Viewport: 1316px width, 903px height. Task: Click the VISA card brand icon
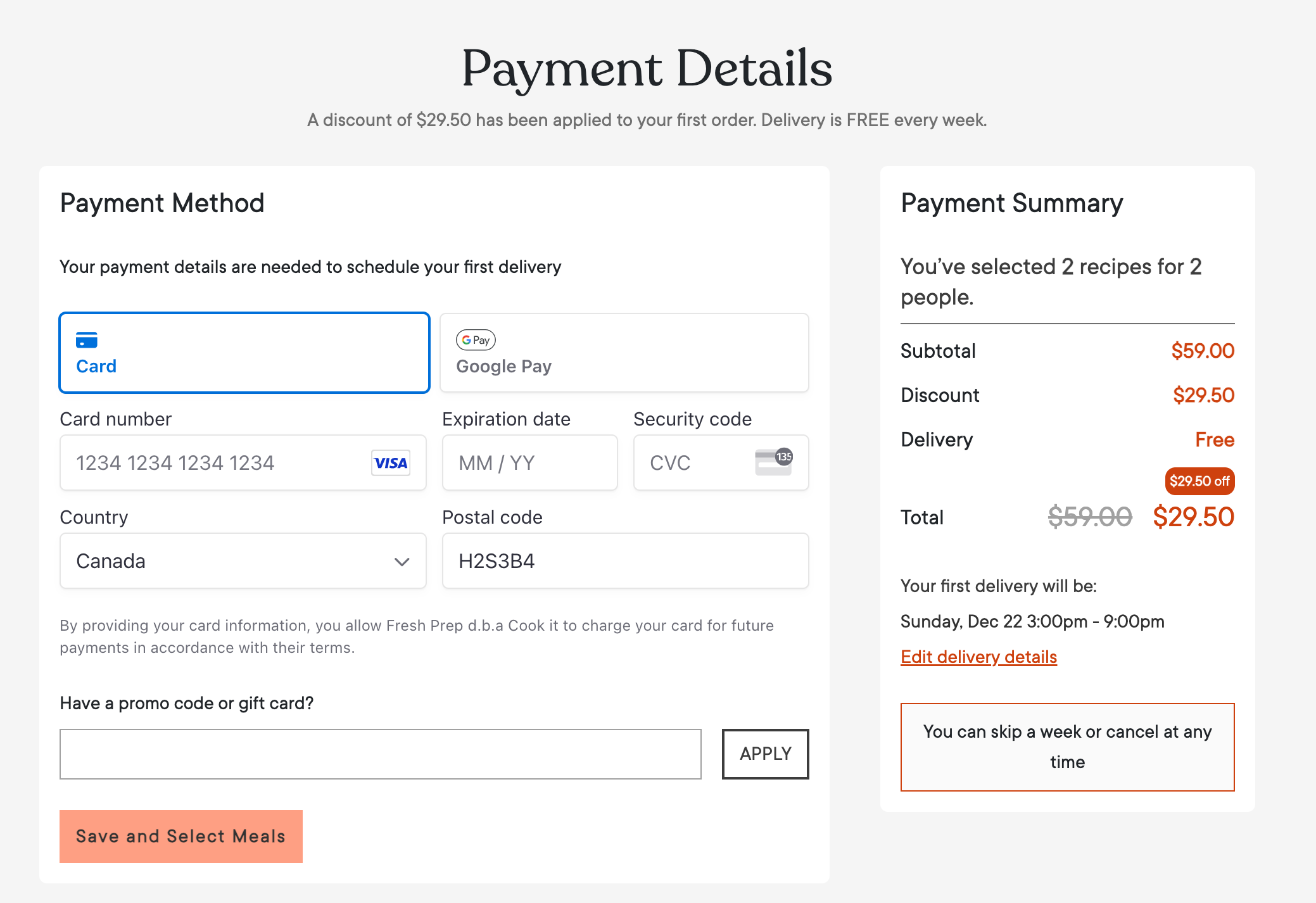tap(391, 463)
